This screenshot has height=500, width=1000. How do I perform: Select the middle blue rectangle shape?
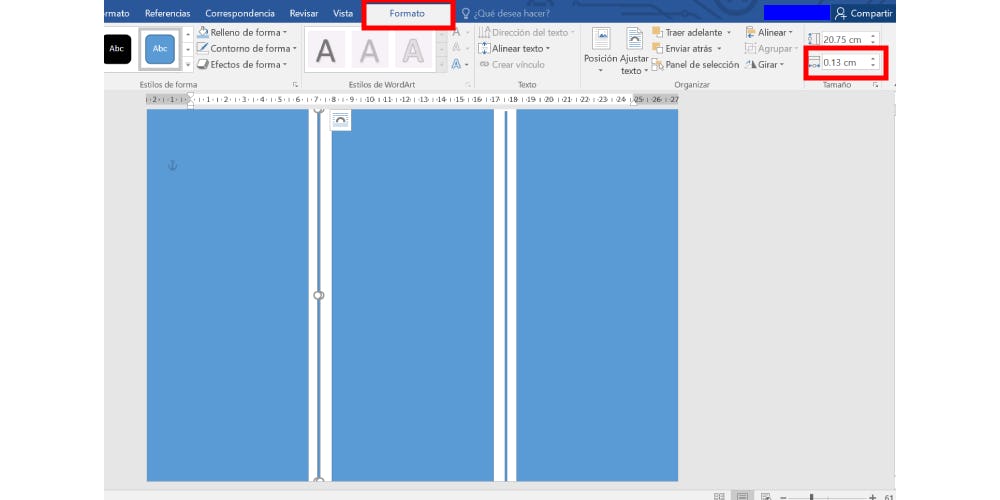click(x=413, y=295)
